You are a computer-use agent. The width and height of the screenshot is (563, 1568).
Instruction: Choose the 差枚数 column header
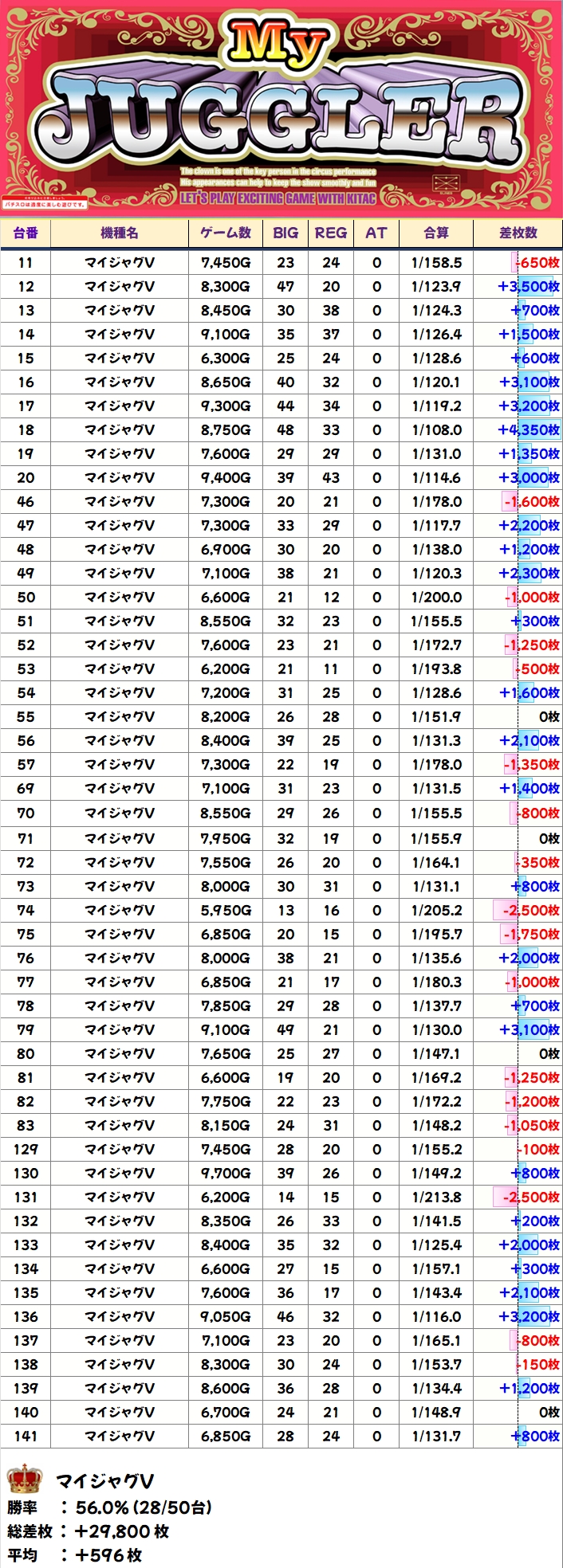[518, 233]
